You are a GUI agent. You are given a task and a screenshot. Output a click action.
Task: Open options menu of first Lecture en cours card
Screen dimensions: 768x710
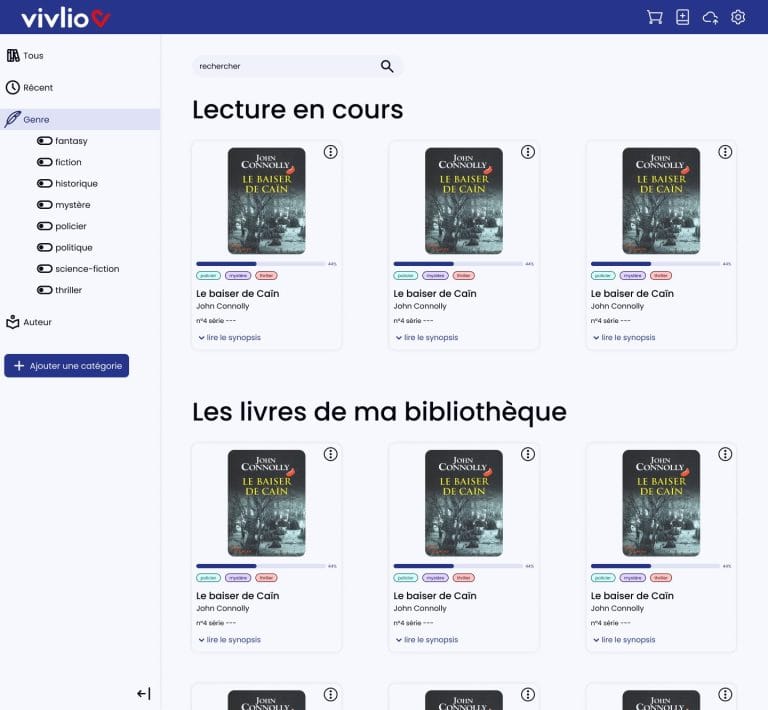[x=331, y=152]
